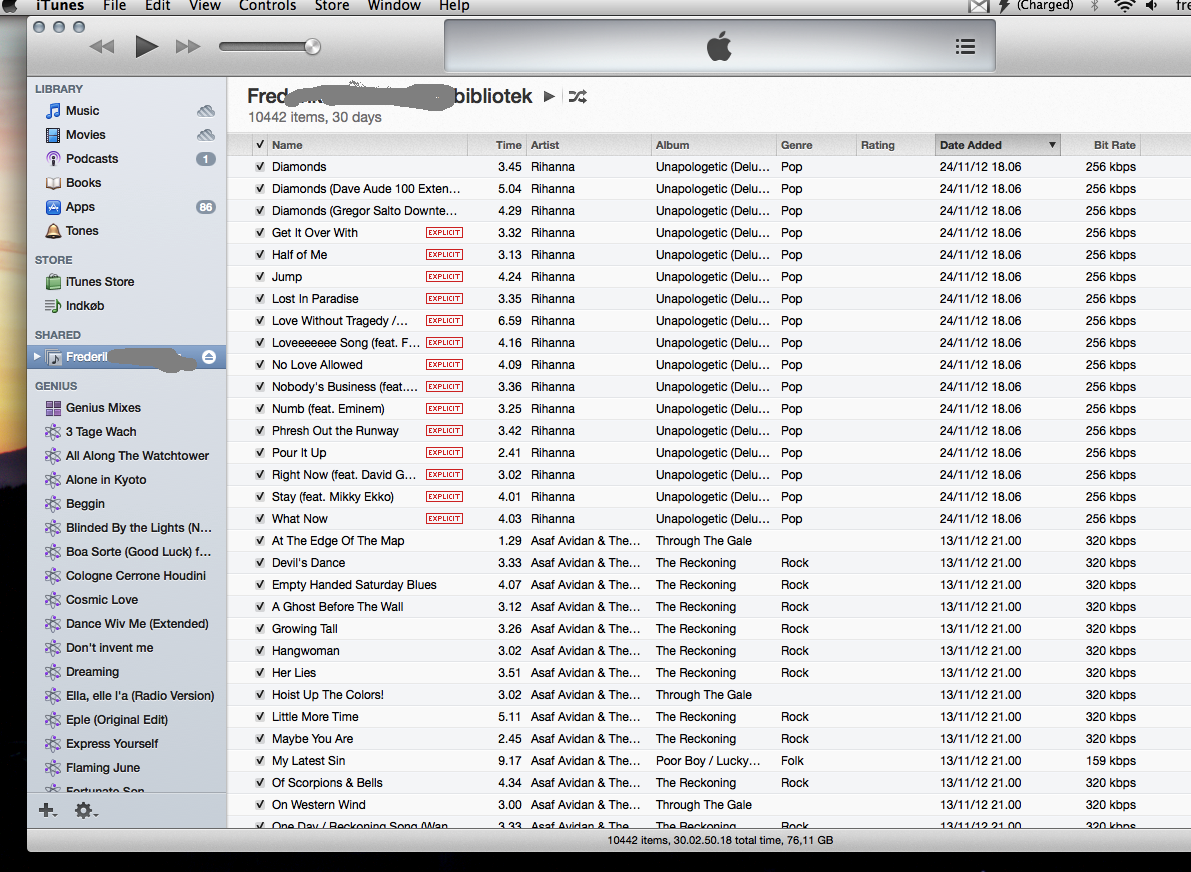
Task: Shuffle the shared library
Action: click(x=577, y=96)
